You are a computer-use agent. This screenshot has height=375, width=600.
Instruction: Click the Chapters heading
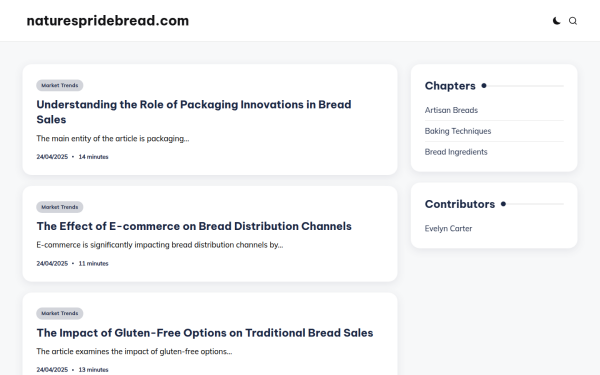click(x=450, y=86)
